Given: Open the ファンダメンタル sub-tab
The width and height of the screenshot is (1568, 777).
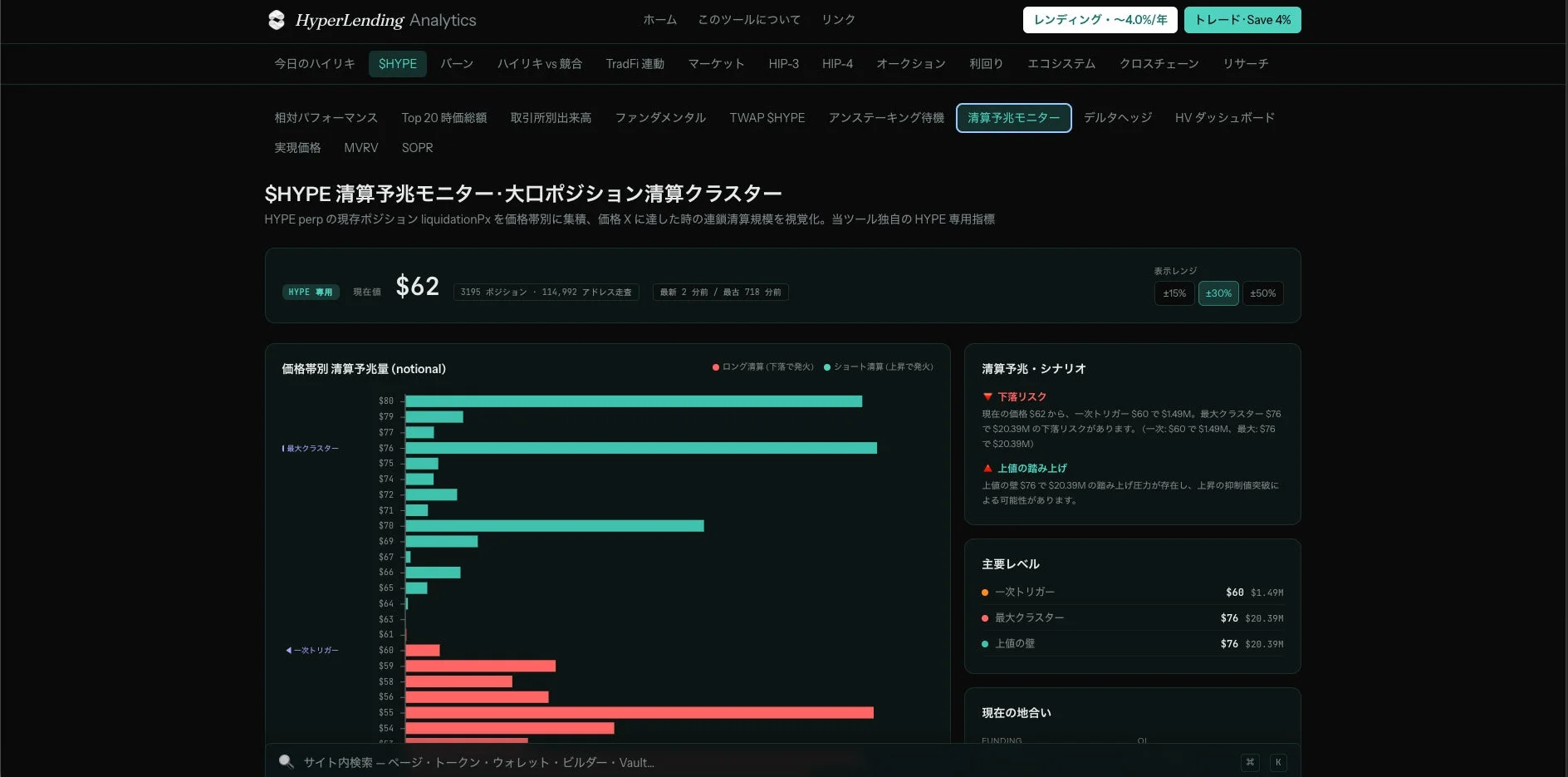Looking at the screenshot, I should 660,118.
